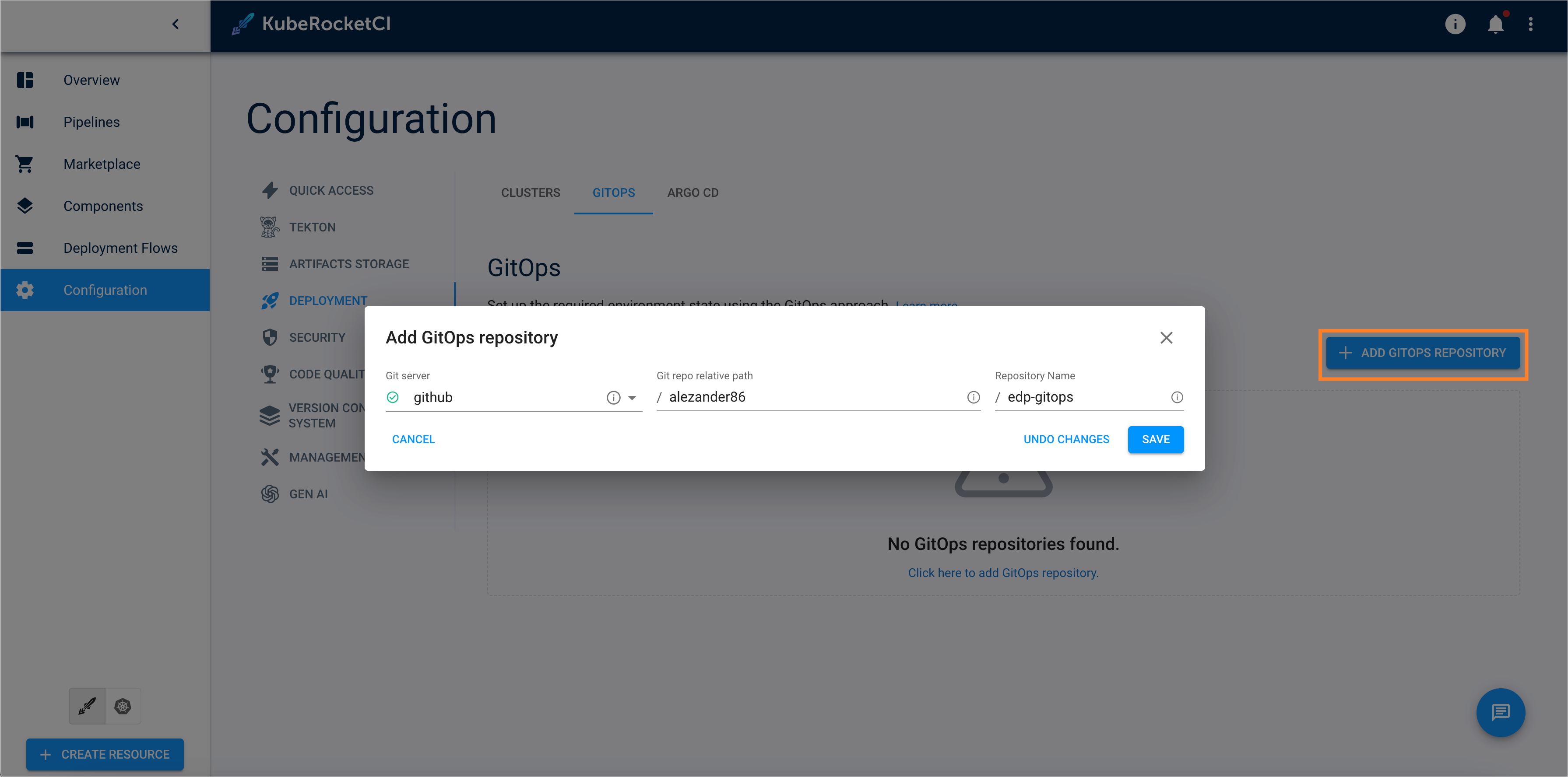The image size is (1568, 777).
Task: Select the Overview icon in the sidebar
Action: [x=25, y=80]
